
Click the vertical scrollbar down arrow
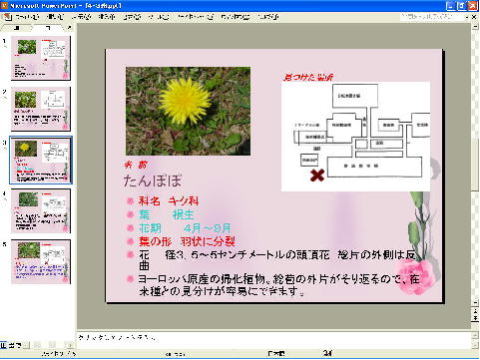[x=475, y=302]
